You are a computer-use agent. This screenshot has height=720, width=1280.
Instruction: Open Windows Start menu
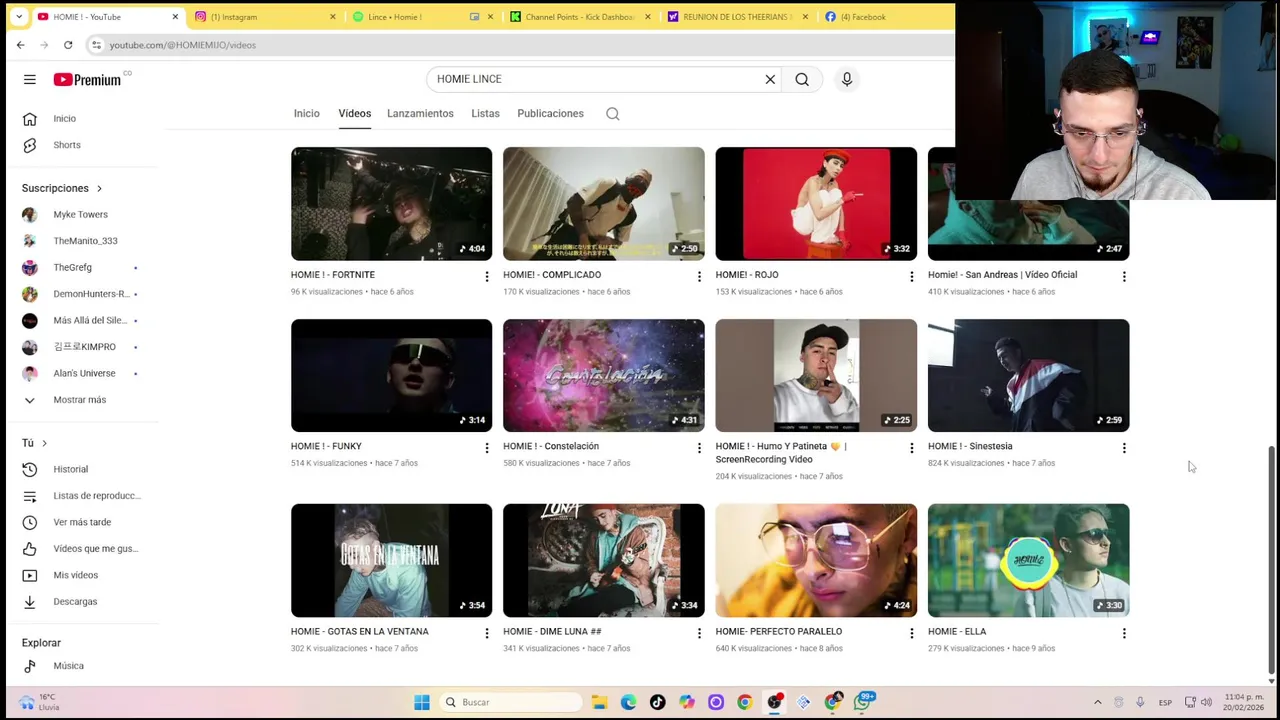coord(422,702)
